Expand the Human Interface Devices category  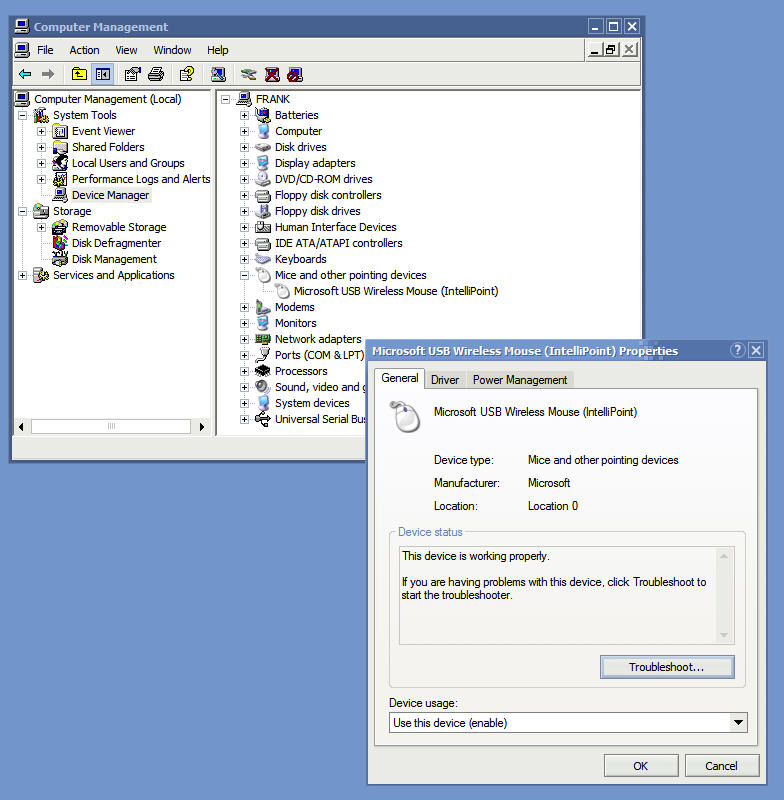pos(244,227)
